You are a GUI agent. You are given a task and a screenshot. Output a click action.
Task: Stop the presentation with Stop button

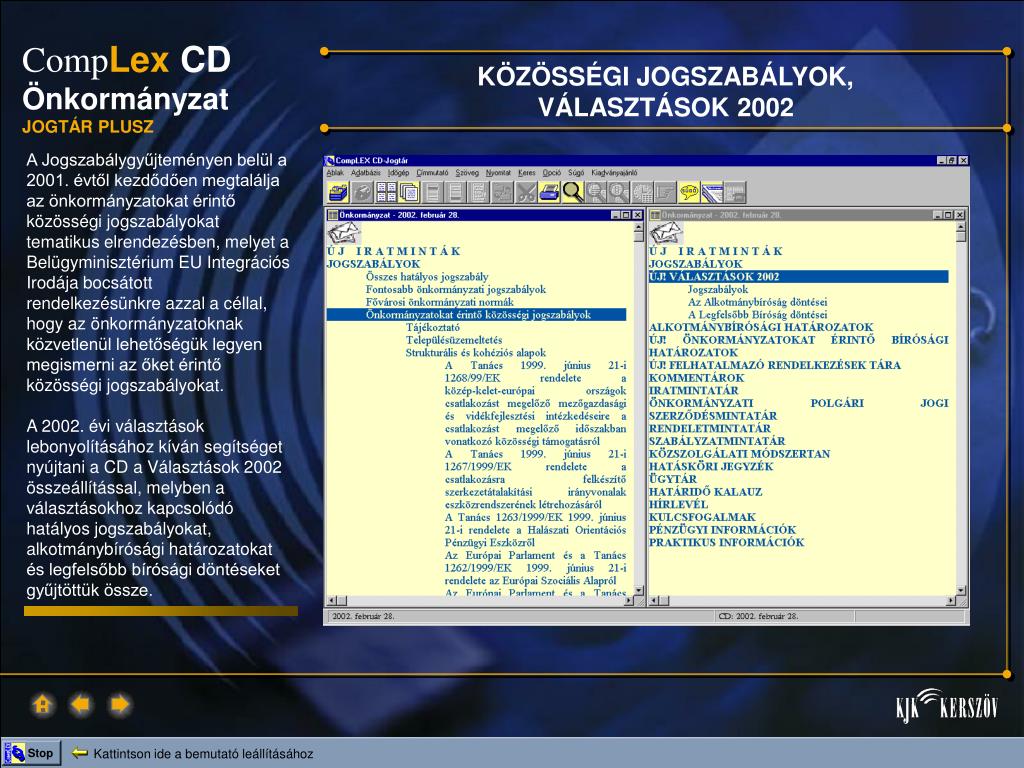click(x=32, y=753)
